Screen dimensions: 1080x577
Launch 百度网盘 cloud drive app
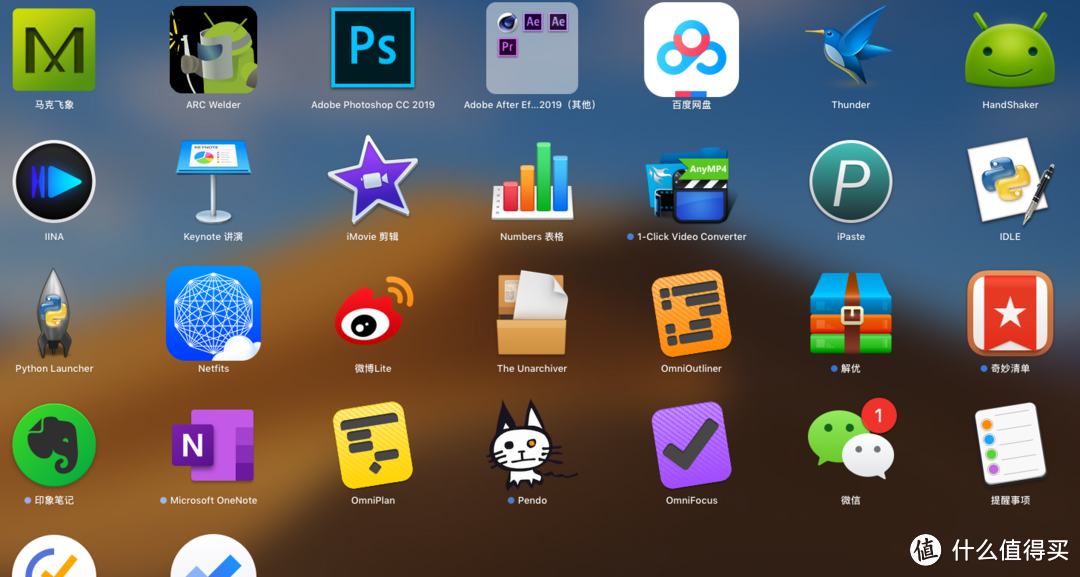pos(692,50)
